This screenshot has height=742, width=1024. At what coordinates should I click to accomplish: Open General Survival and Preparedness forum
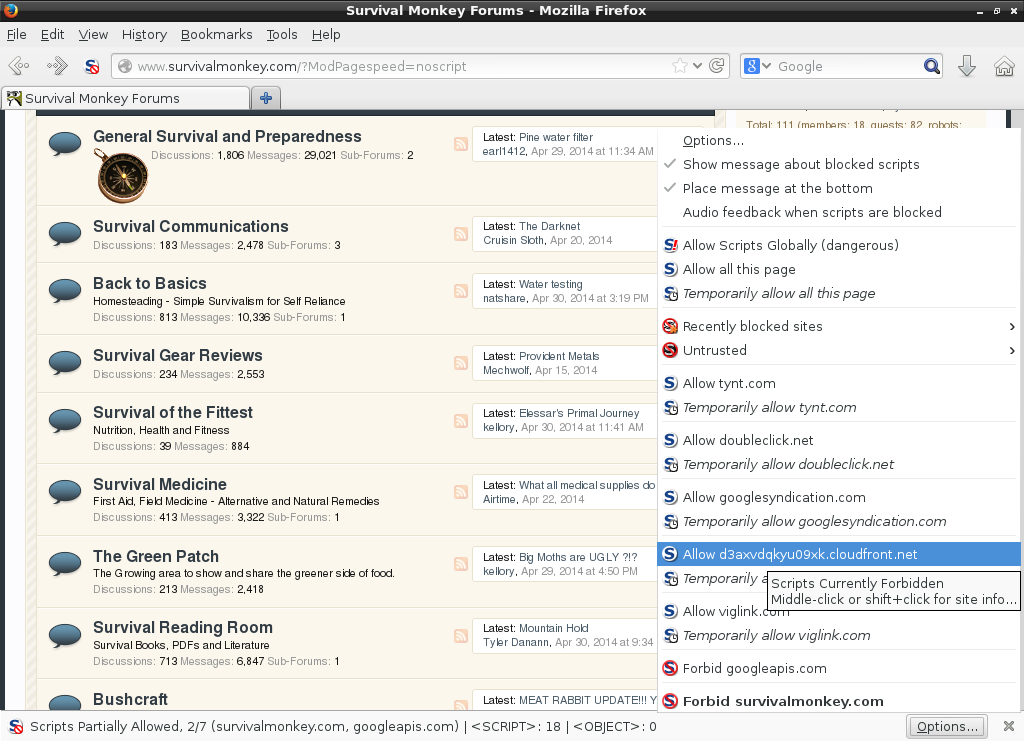point(227,136)
